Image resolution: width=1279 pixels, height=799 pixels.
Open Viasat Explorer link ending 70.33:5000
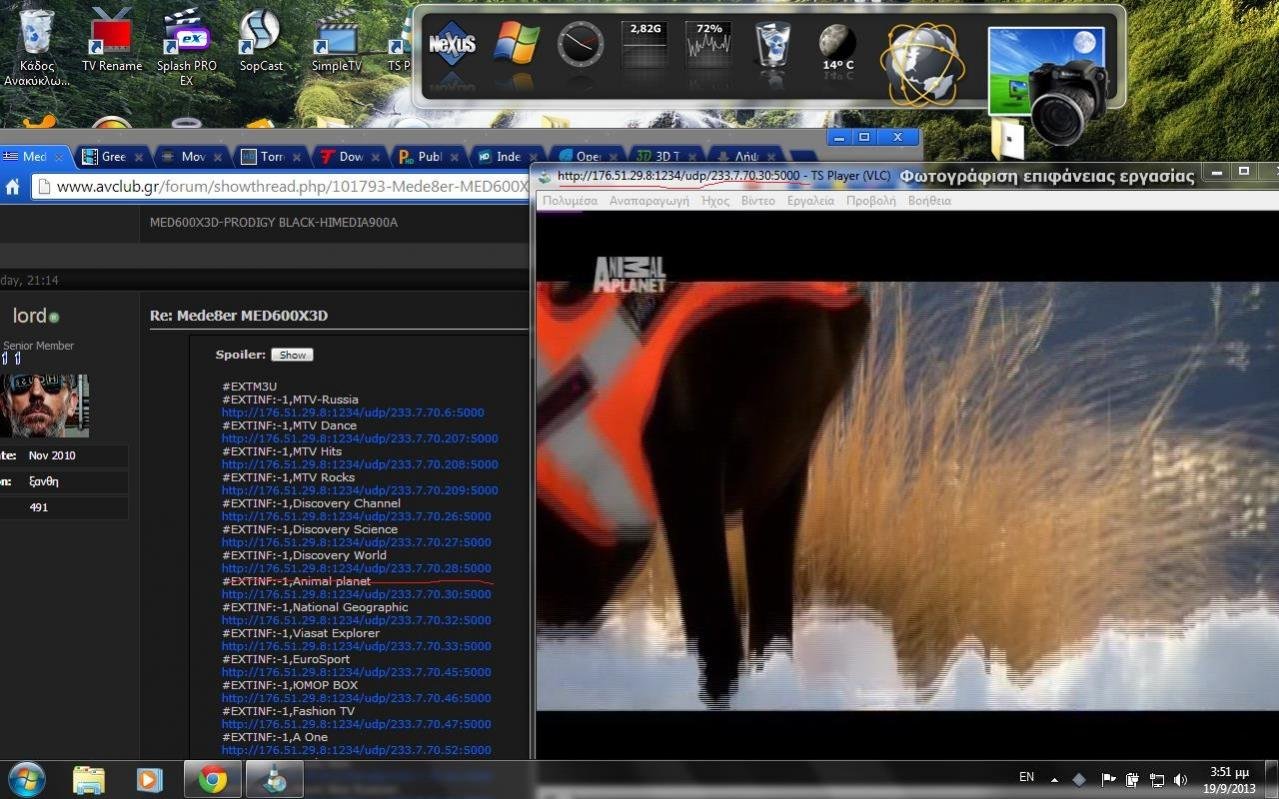tap(357, 646)
